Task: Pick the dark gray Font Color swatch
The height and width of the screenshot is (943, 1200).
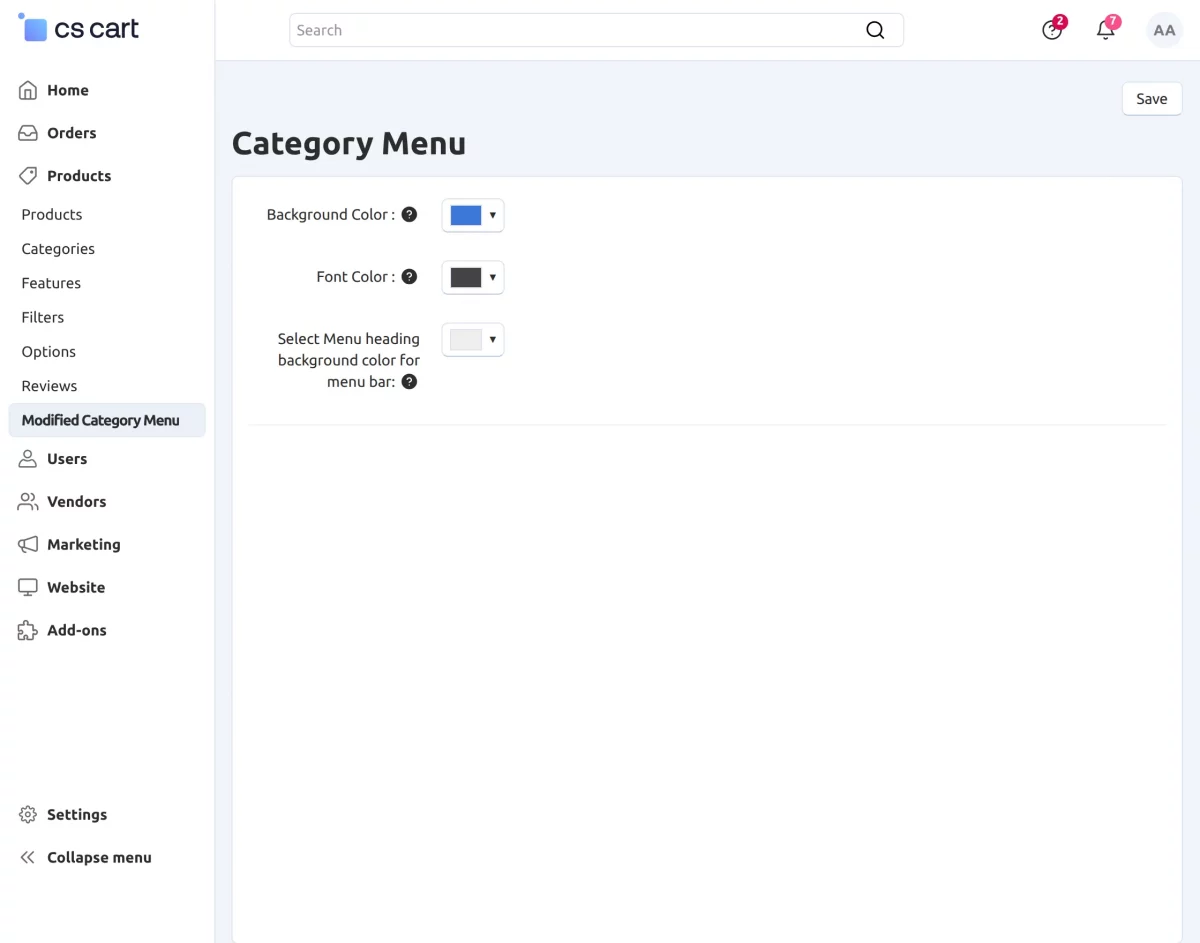Action: click(x=466, y=277)
